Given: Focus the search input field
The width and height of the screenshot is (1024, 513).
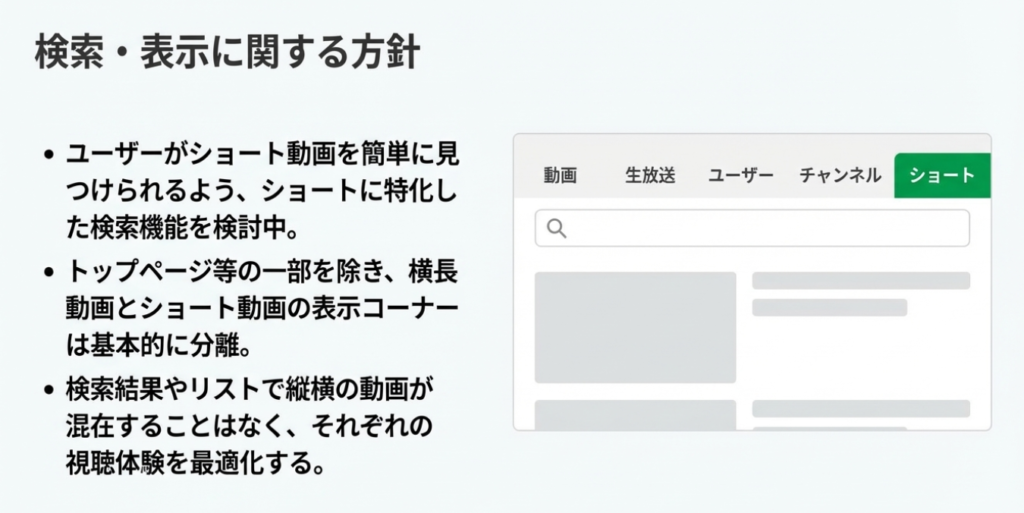Looking at the screenshot, I should (x=760, y=229).
